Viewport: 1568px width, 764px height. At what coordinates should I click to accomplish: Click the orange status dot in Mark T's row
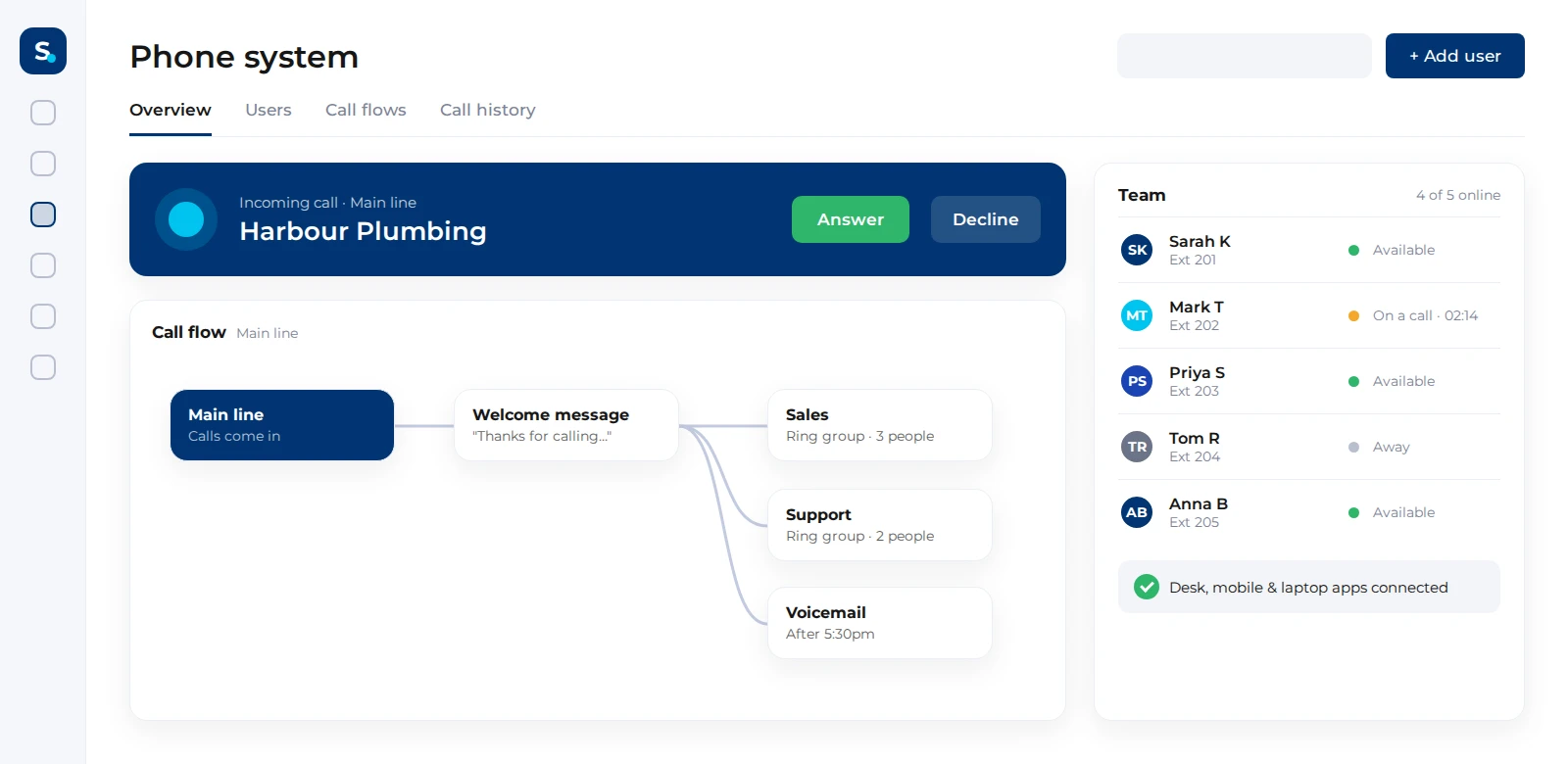1353,315
